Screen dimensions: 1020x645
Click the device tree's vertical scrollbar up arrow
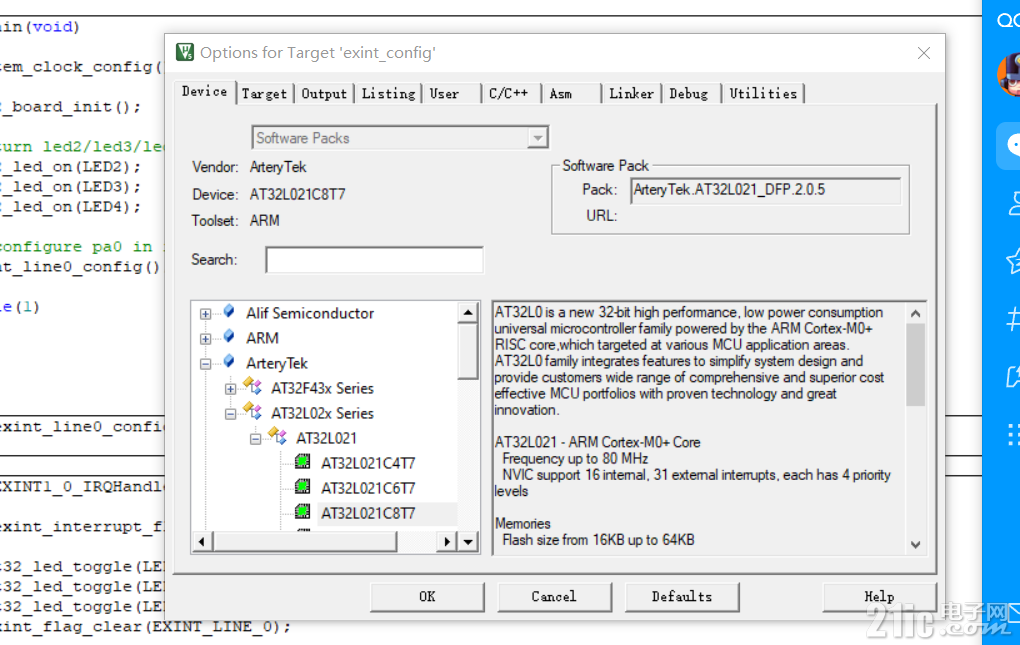tap(468, 313)
